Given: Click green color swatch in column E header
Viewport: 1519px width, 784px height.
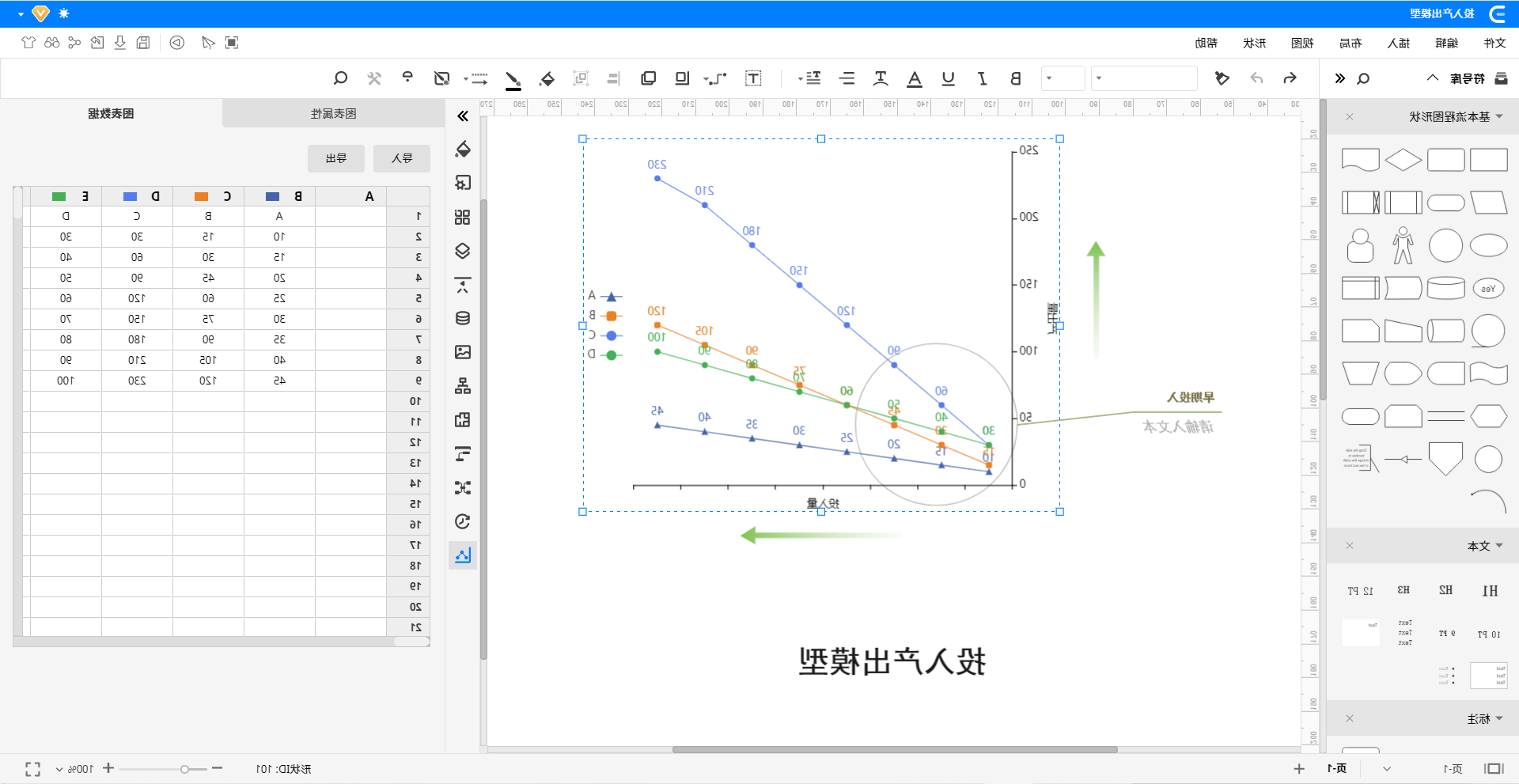Looking at the screenshot, I should point(59,196).
